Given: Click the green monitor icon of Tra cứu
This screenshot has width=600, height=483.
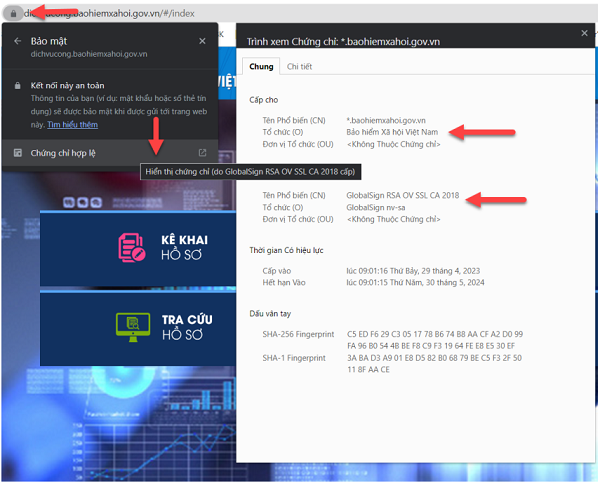Looking at the screenshot, I should pyautogui.click(x=133, y=327).
